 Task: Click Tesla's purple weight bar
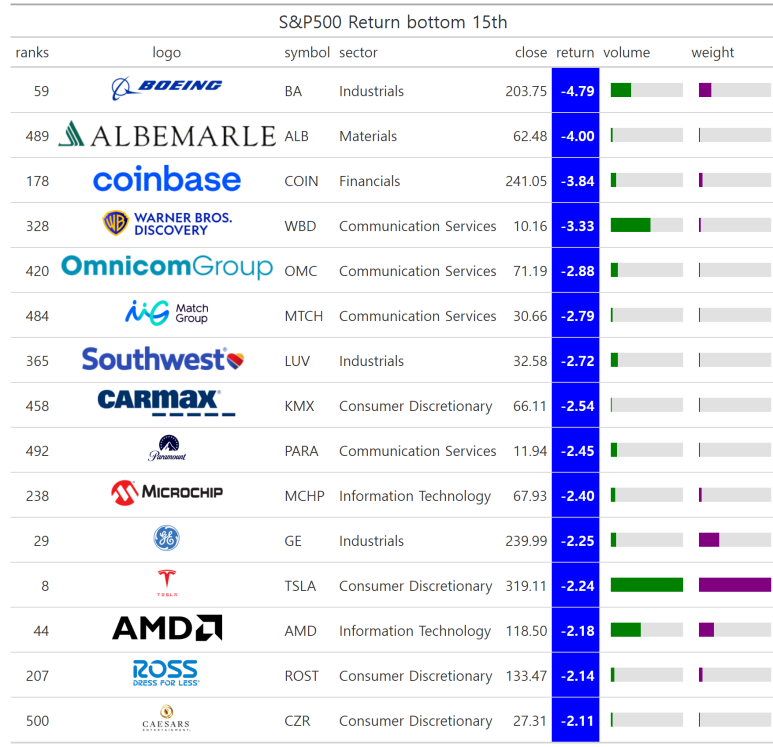[735, 585]
